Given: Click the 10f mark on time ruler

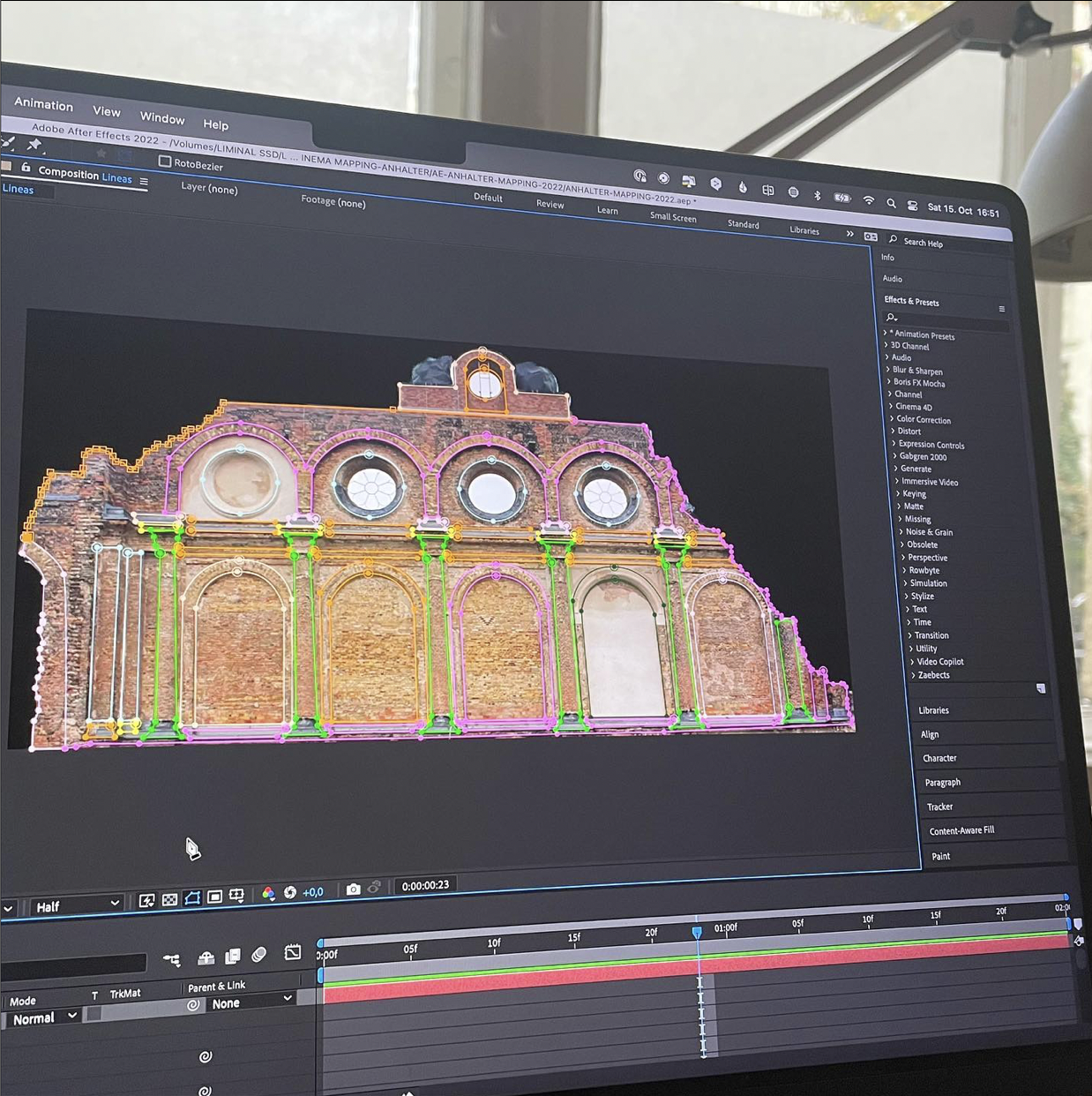Looking at the screenshot, I should point(494,944).
